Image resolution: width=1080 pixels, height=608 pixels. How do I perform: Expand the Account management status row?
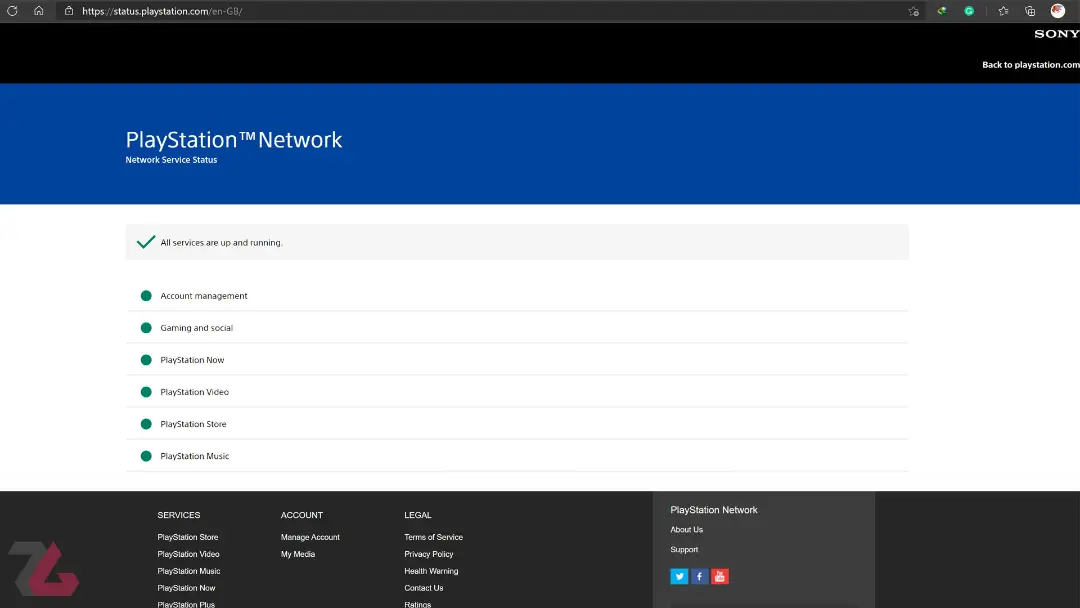[x=517, y=295]
